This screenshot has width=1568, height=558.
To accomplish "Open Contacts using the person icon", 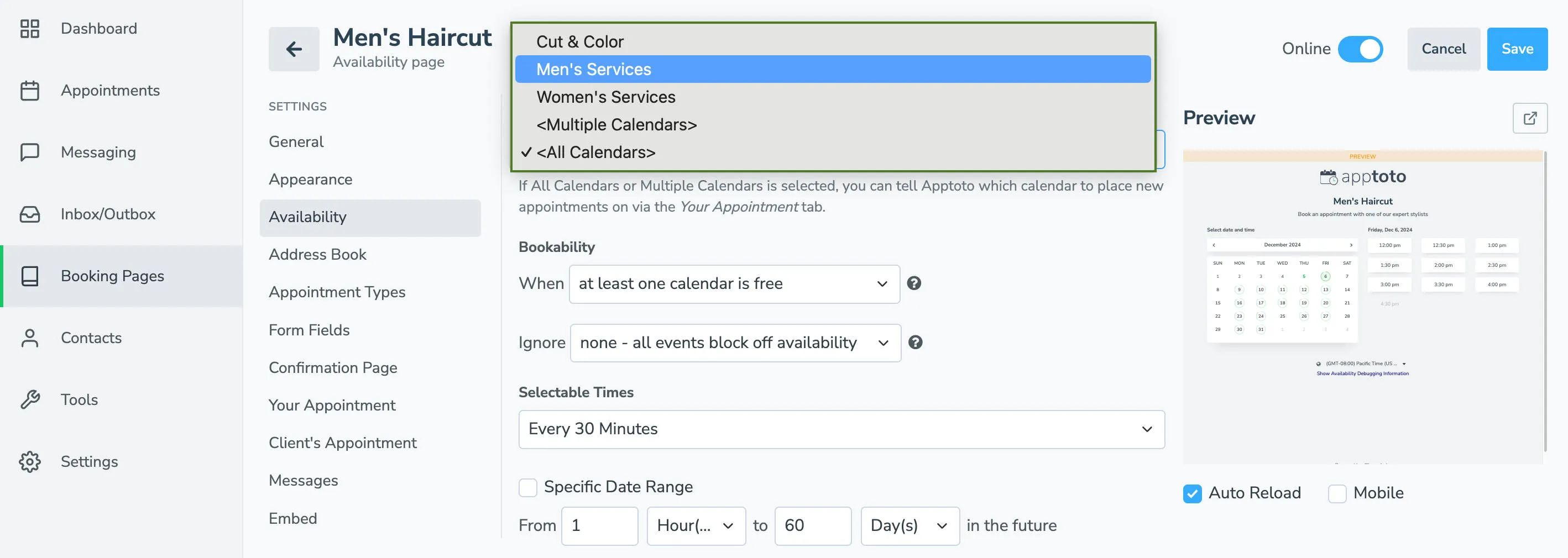I will click(x=29, y=338).
